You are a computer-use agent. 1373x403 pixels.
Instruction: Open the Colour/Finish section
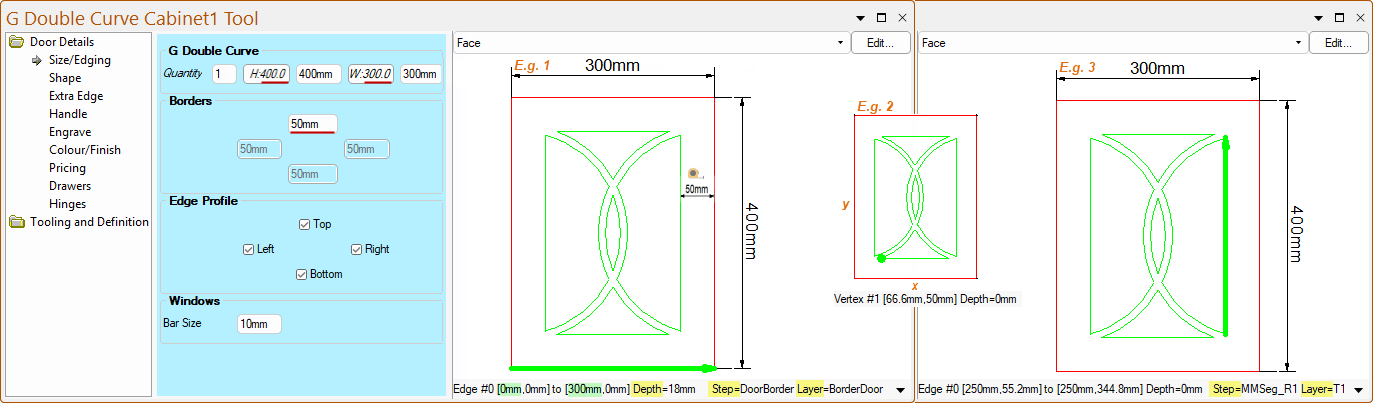coord(85,150)
